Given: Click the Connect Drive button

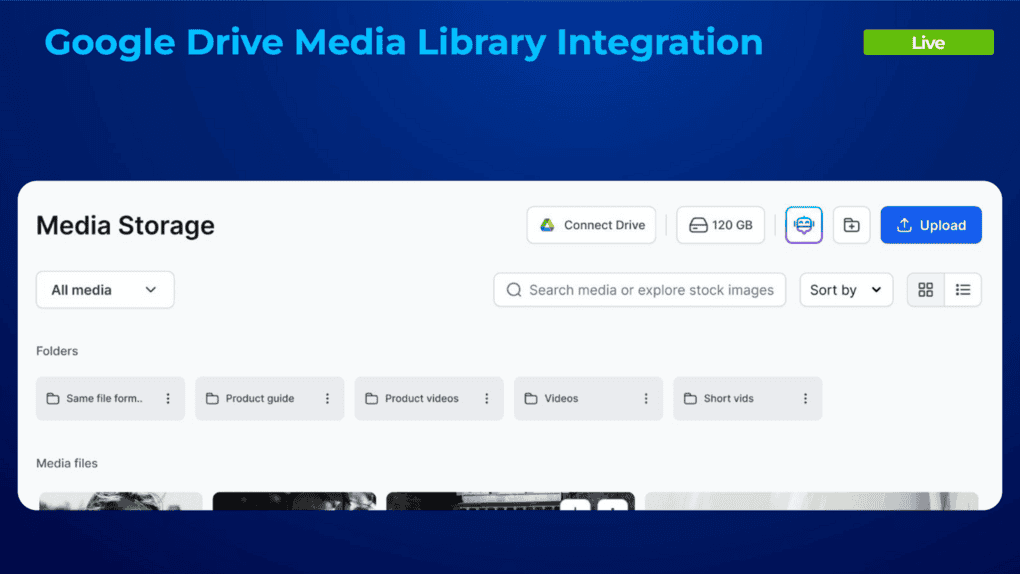Looking at the screenshot, I should 591,225.
